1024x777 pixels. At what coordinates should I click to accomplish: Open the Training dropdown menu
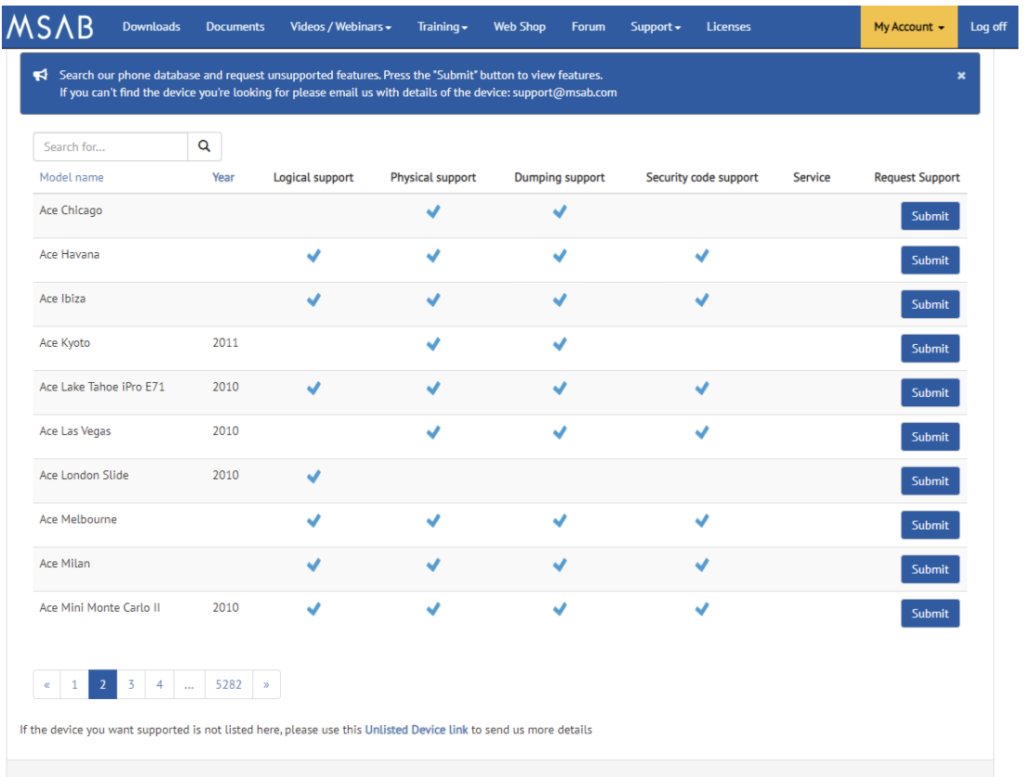(x=442, y=27)
